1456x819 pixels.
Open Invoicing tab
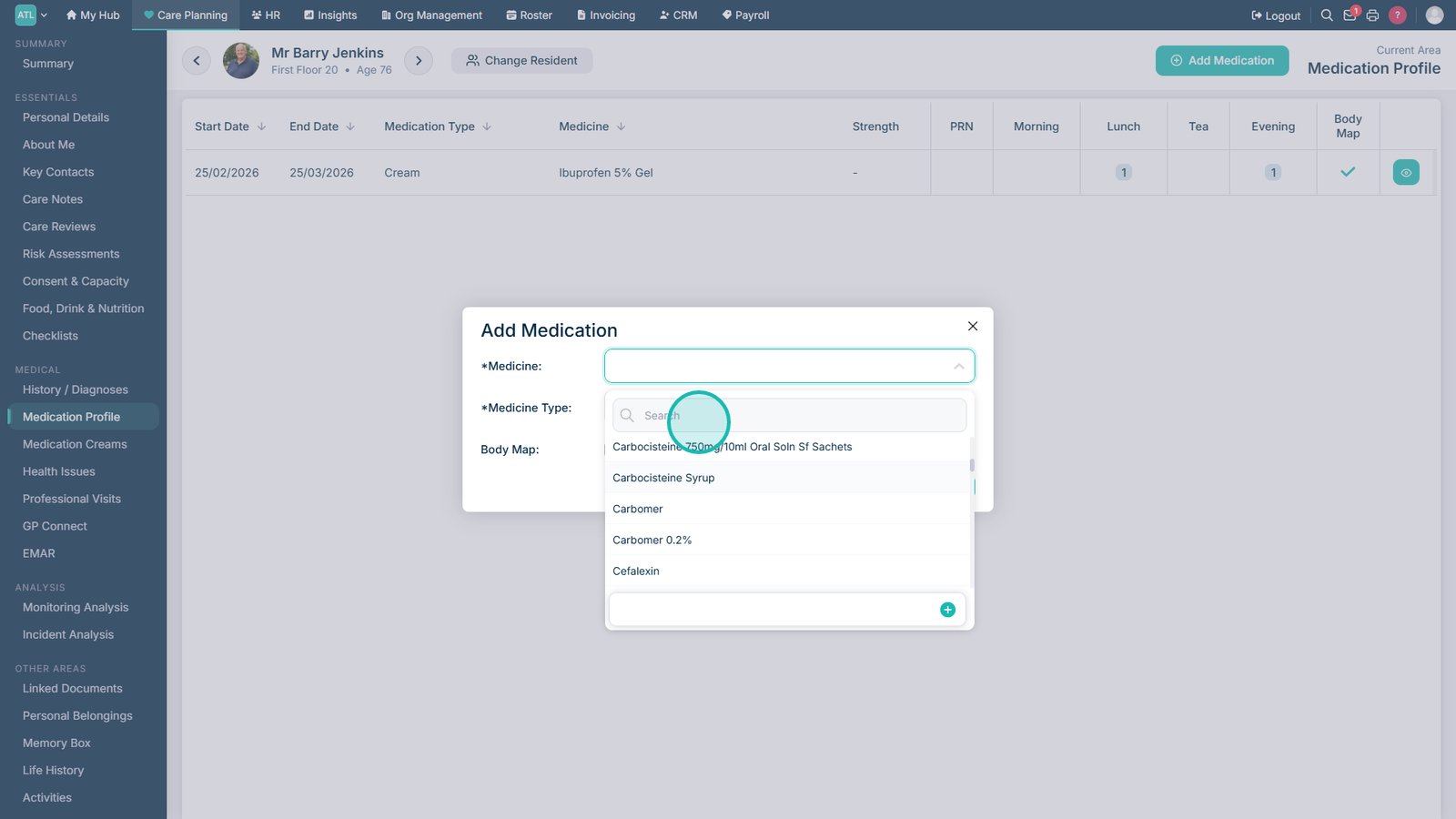[606, 15]
